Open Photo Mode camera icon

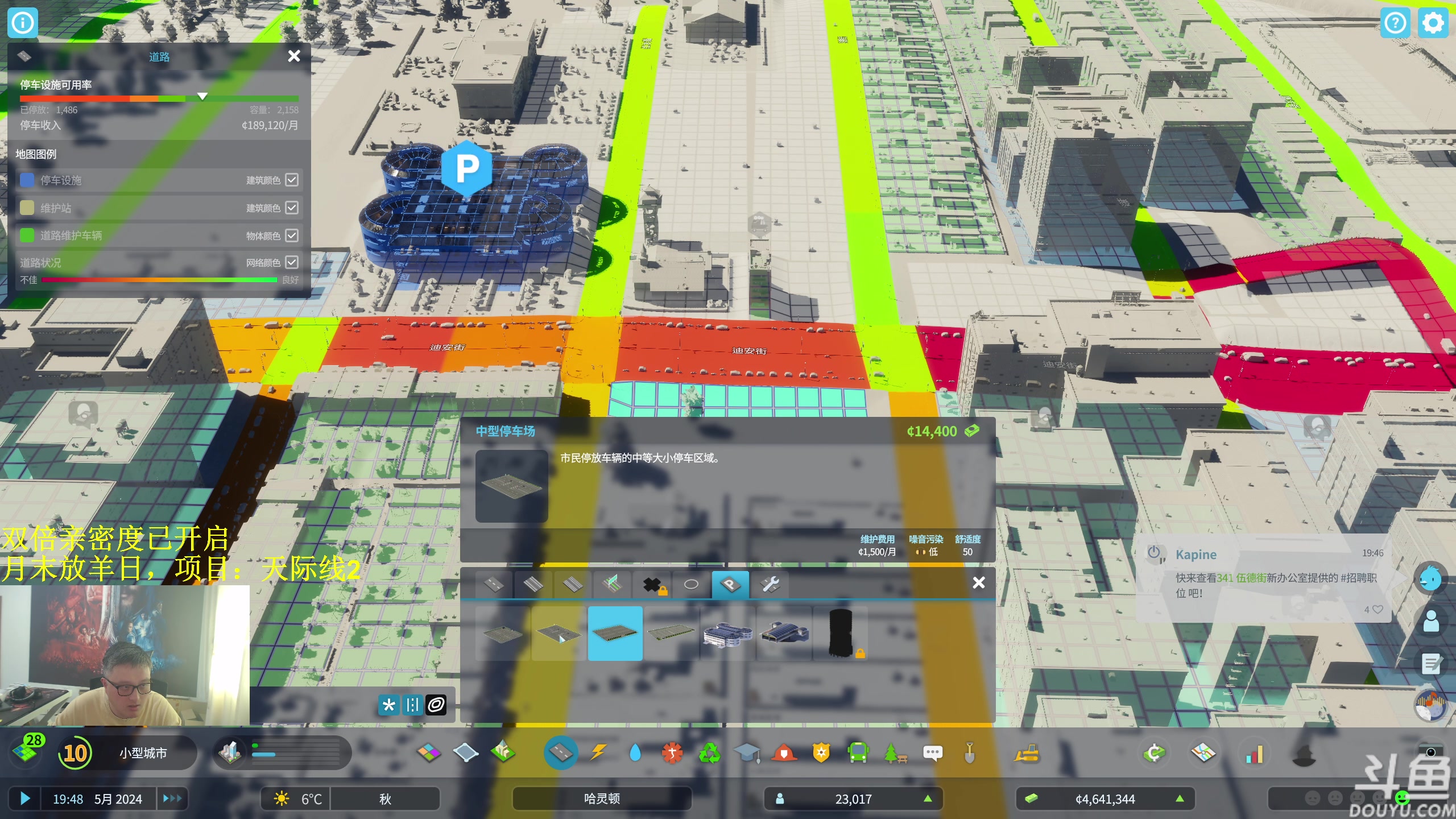[1431, 751]
